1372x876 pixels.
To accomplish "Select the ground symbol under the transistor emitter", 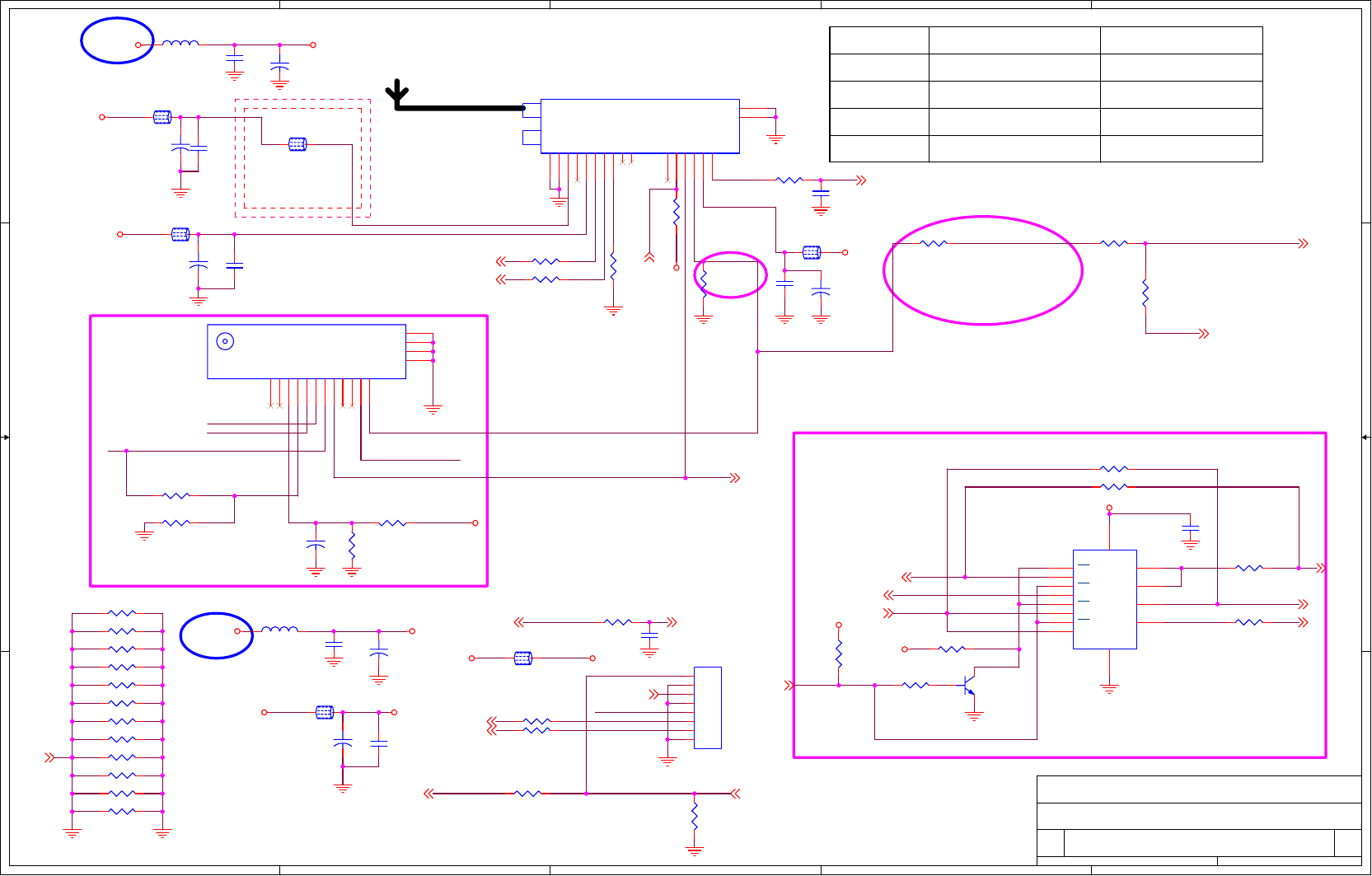I will point(974,717).
